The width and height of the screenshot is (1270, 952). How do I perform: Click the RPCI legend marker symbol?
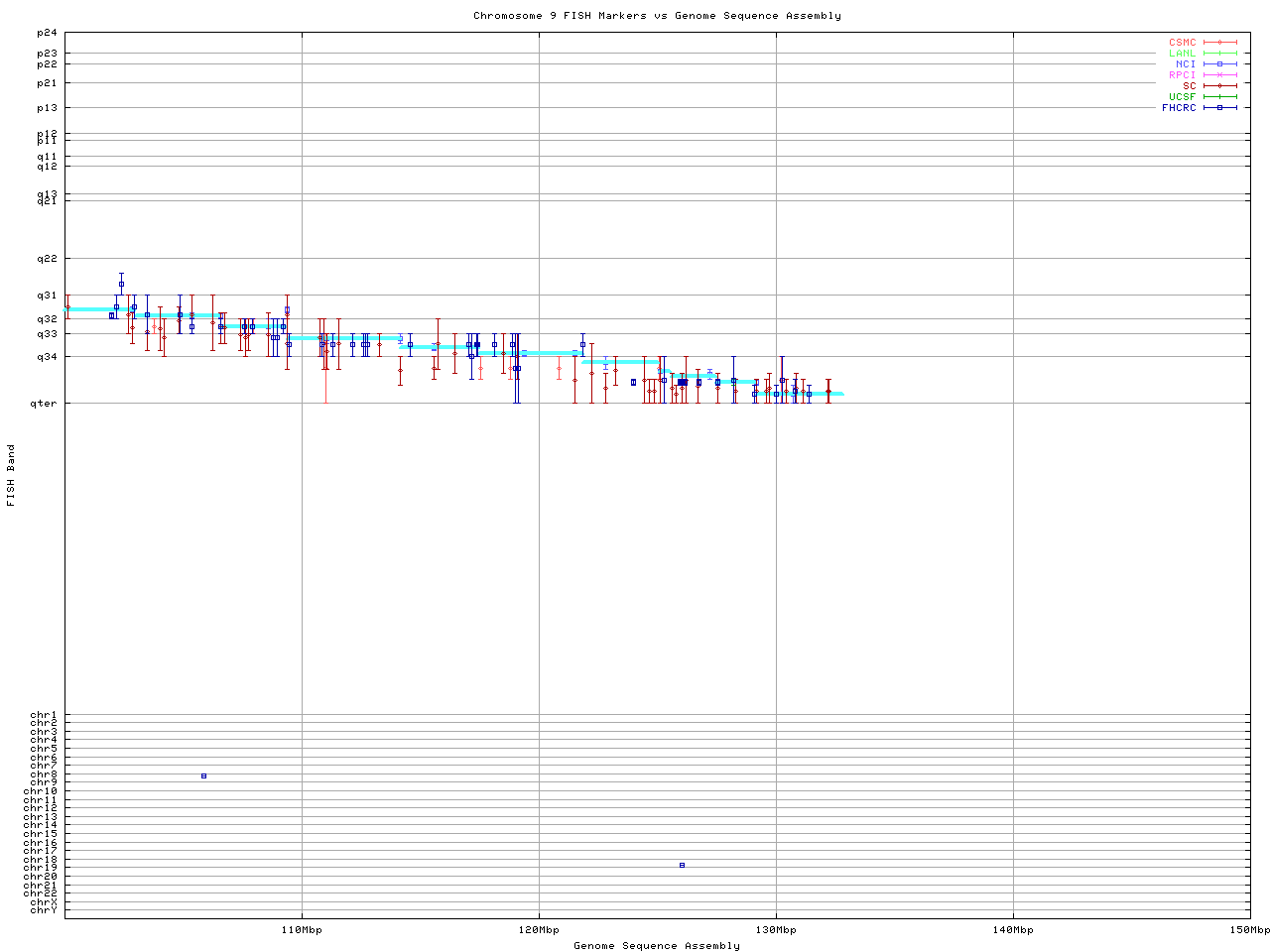pos(1219,75)
